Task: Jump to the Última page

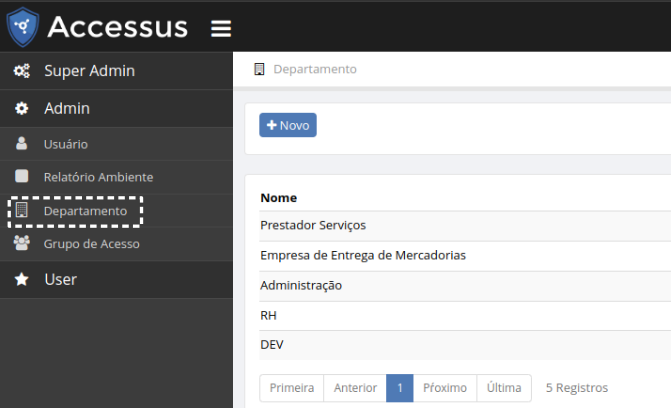Action: click(x=504, y=388)
